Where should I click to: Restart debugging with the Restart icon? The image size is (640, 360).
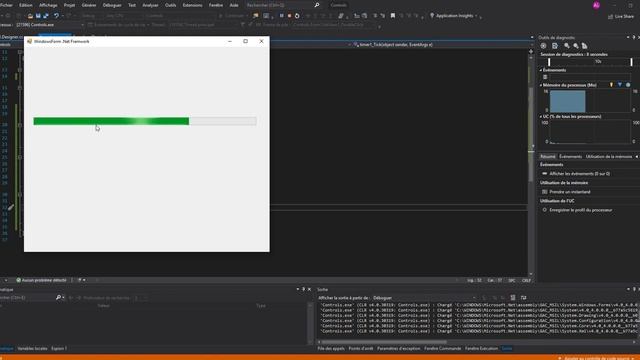(x=297, y=16)
